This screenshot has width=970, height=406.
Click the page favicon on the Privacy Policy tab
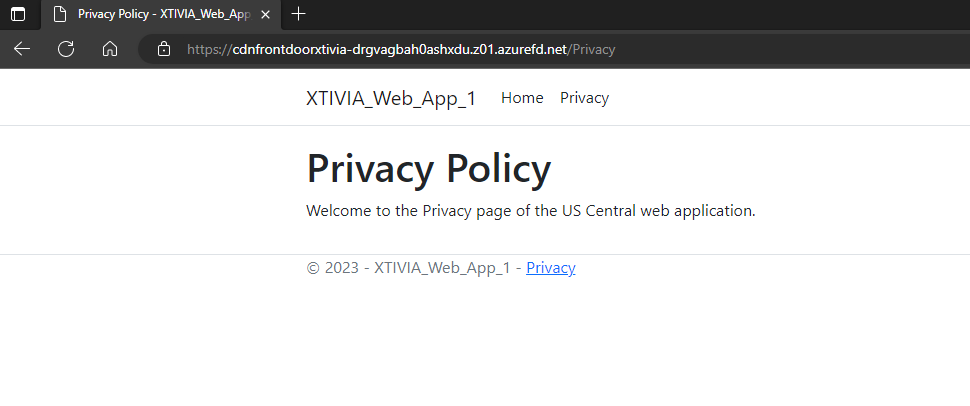click(x=60, y=14)
